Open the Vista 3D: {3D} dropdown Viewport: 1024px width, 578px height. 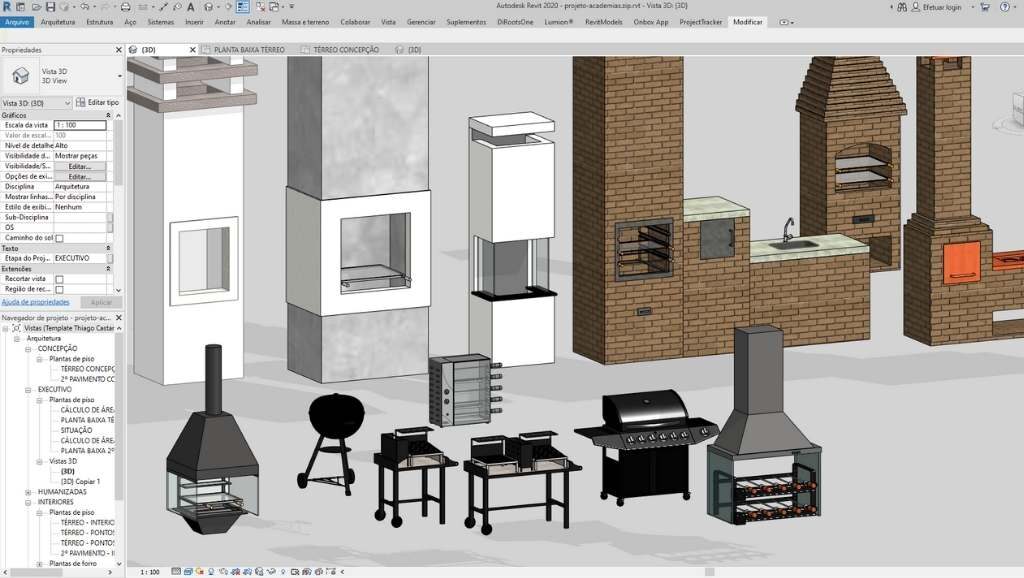point(67,102)
